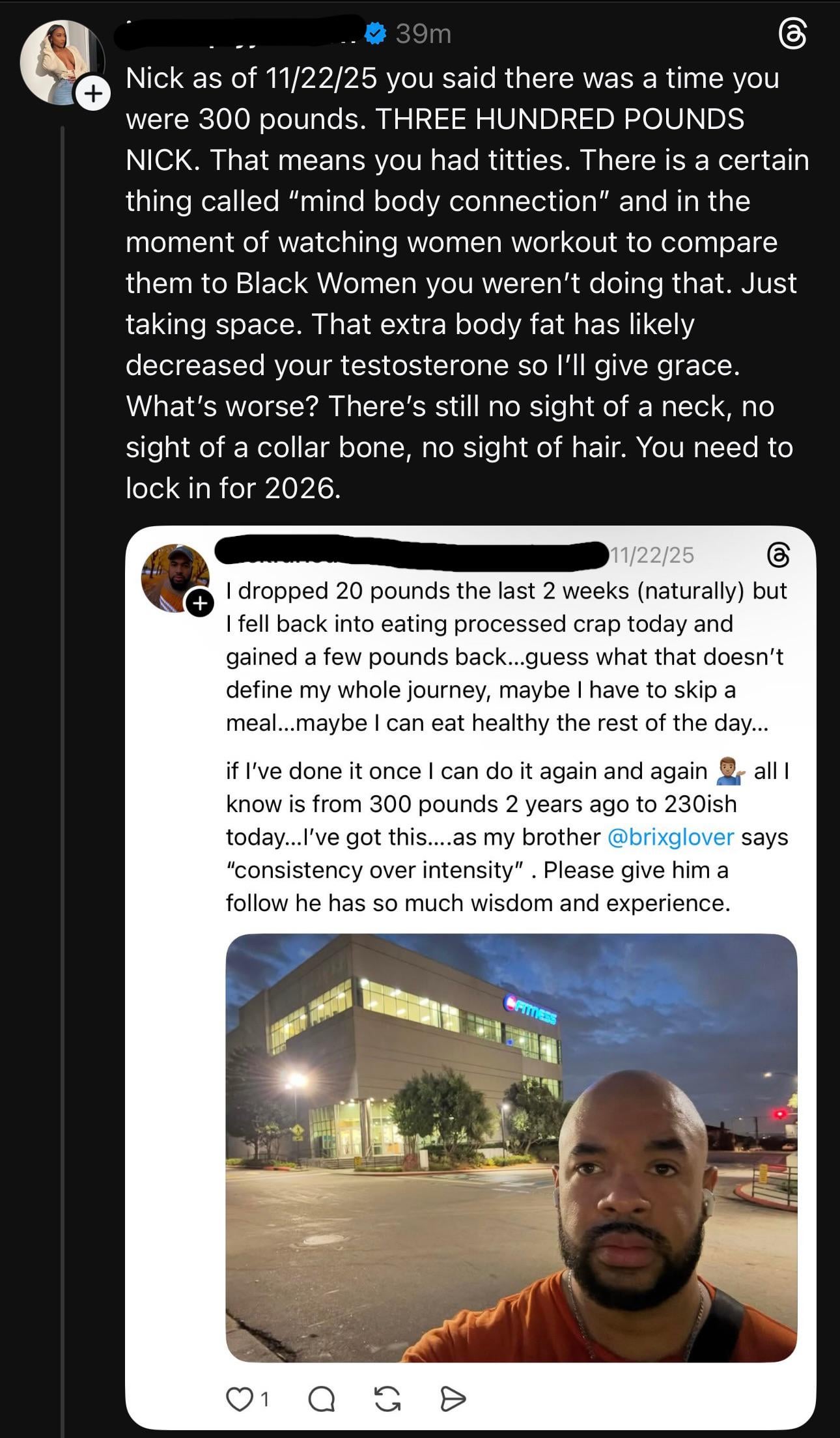Follow the top poster with the plus button
Viewport: 840px width, 1438px height.
point(93,94)
